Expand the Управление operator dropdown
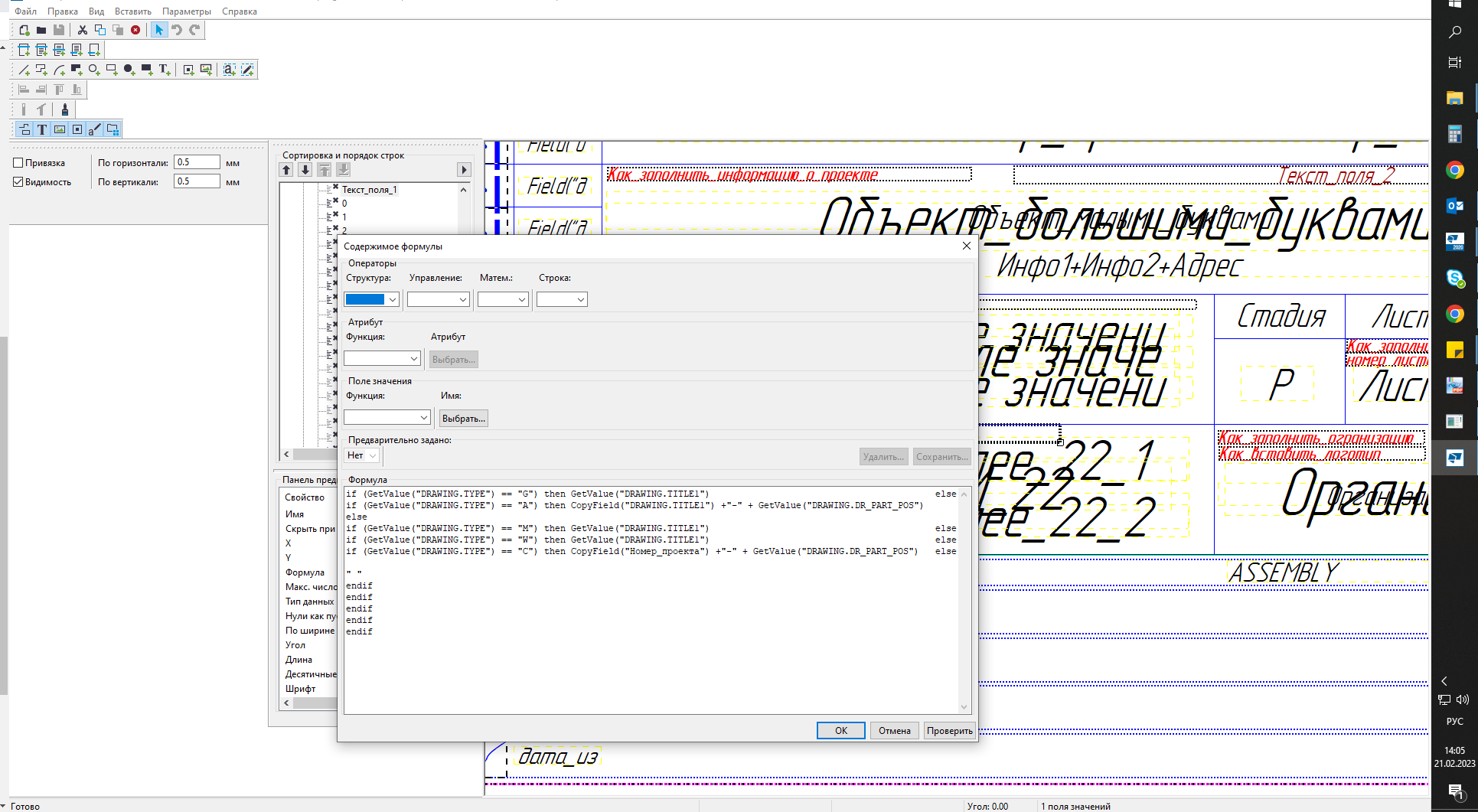 click(x=438, y=300)
